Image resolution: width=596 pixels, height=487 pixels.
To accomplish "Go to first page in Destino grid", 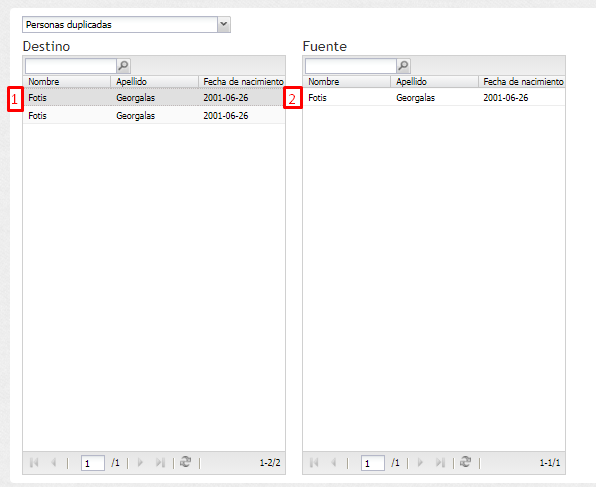I will click(x=34, y=462).
